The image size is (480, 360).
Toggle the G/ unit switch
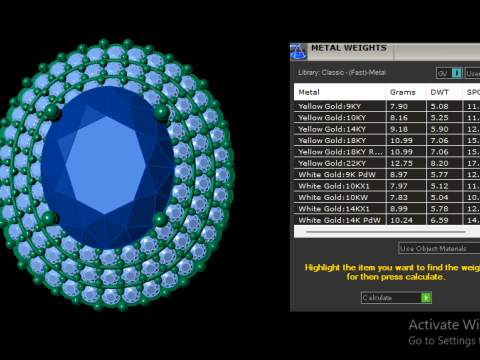[449, 73]
